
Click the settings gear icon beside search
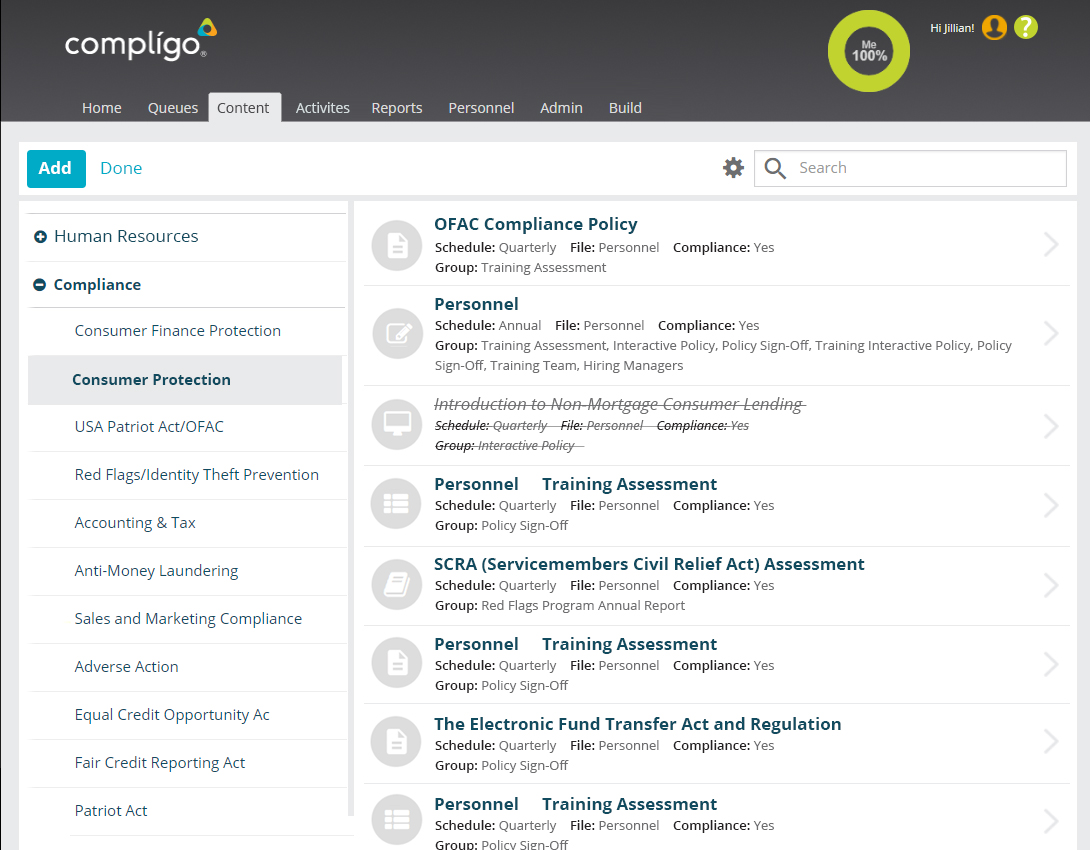tap(734, 168)
